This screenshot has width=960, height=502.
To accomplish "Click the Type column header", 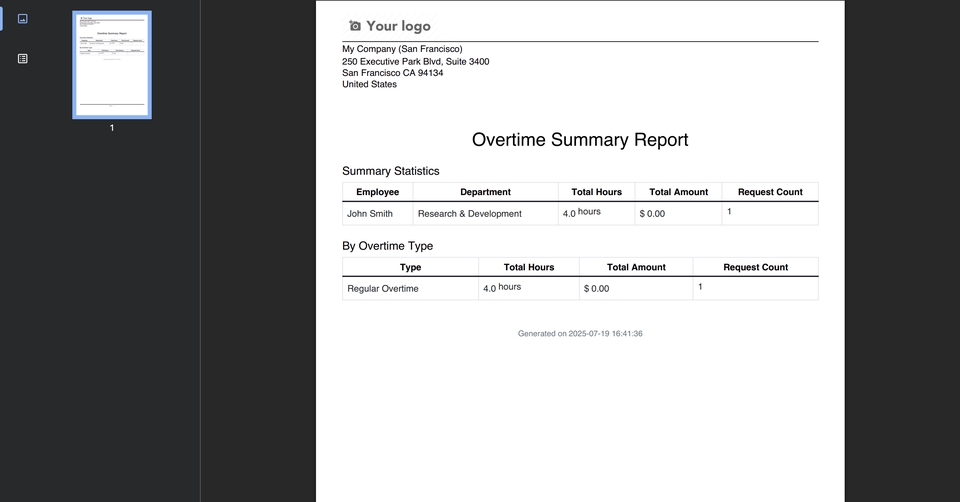I will 410,267.
